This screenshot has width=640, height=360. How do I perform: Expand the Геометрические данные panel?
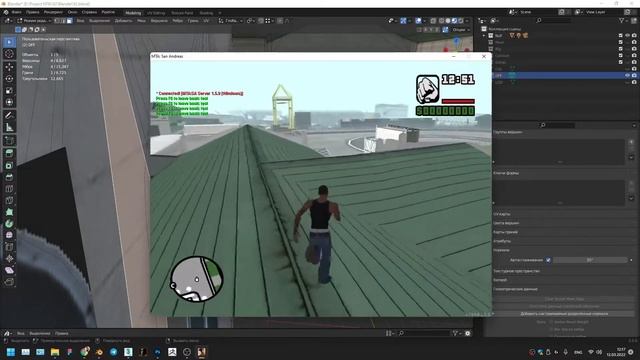point(515,289)
